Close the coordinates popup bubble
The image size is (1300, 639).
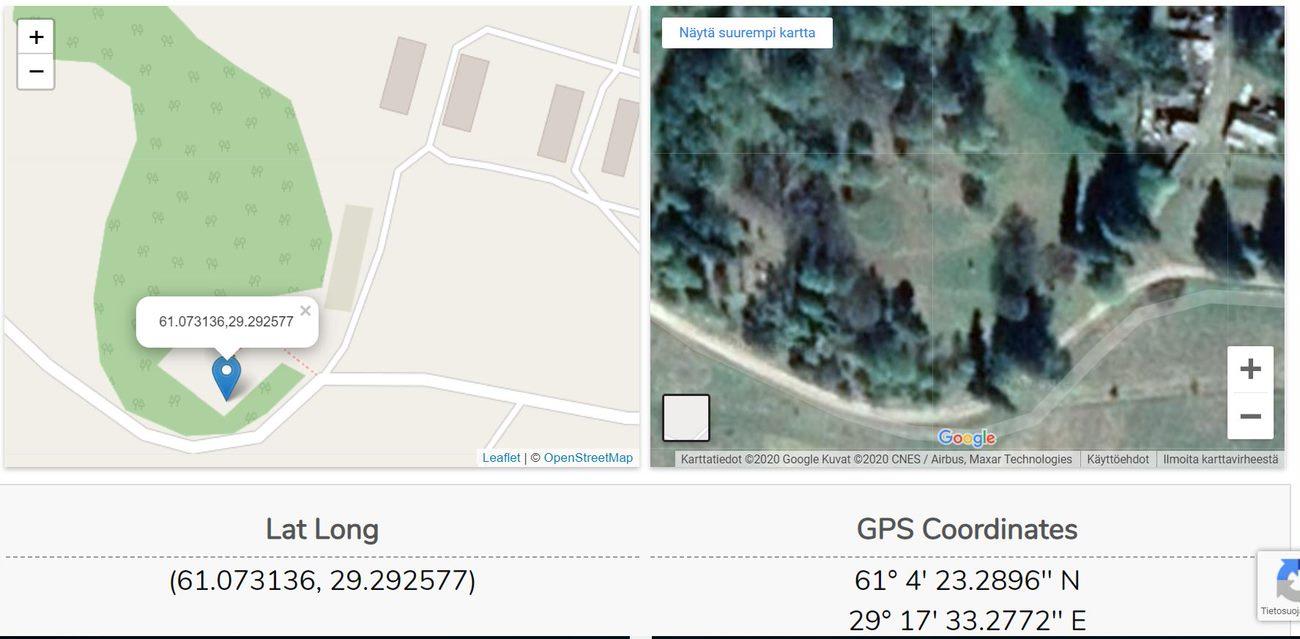(305, 311)
